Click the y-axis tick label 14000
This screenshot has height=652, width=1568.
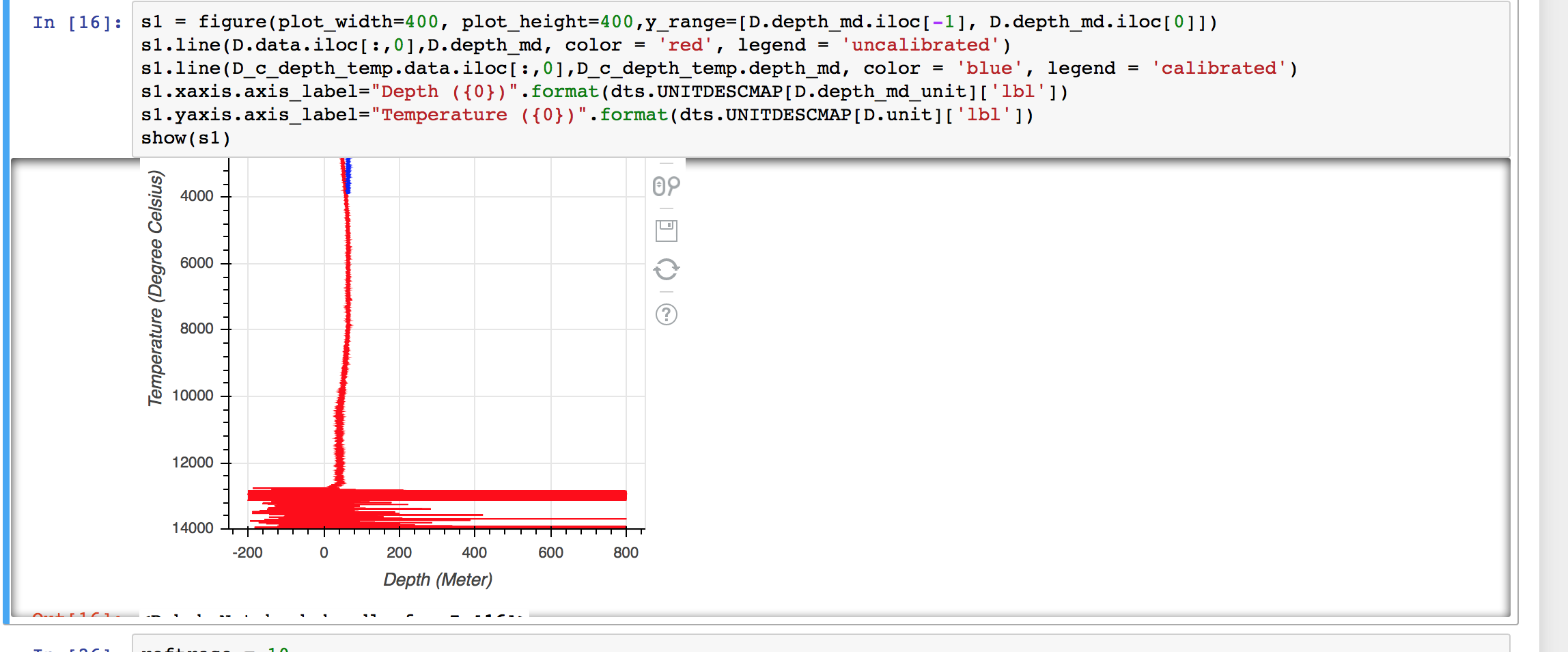193,528
